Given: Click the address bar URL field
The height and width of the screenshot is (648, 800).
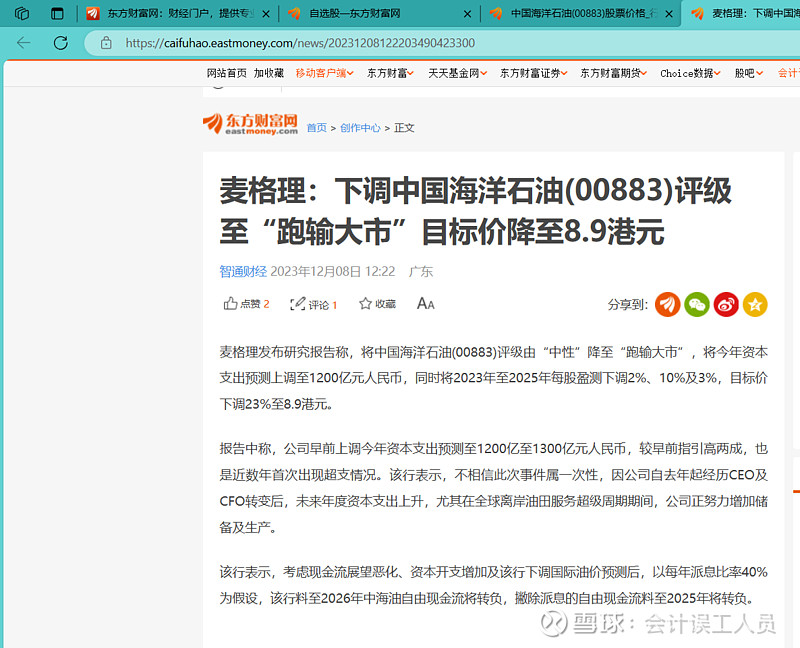Looking at the screenshot, I should coord(301,43).
